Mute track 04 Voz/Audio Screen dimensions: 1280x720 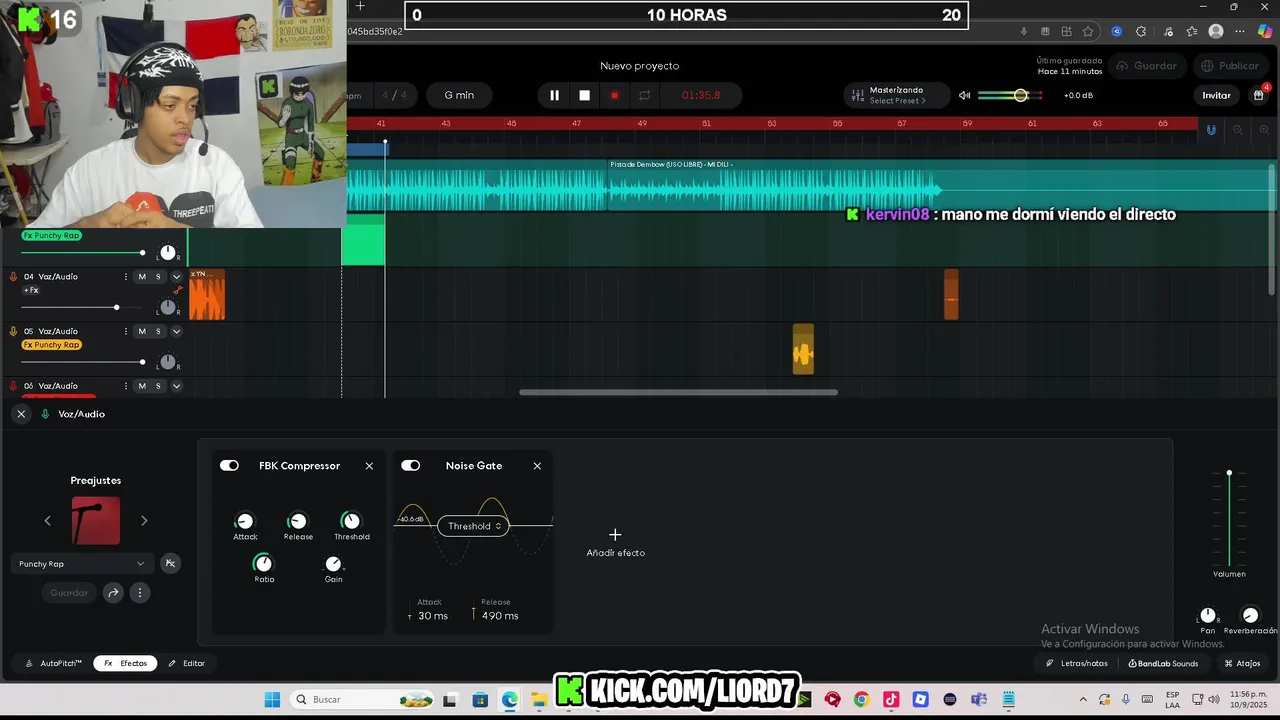pyautogui.click(x=142, y=277)
